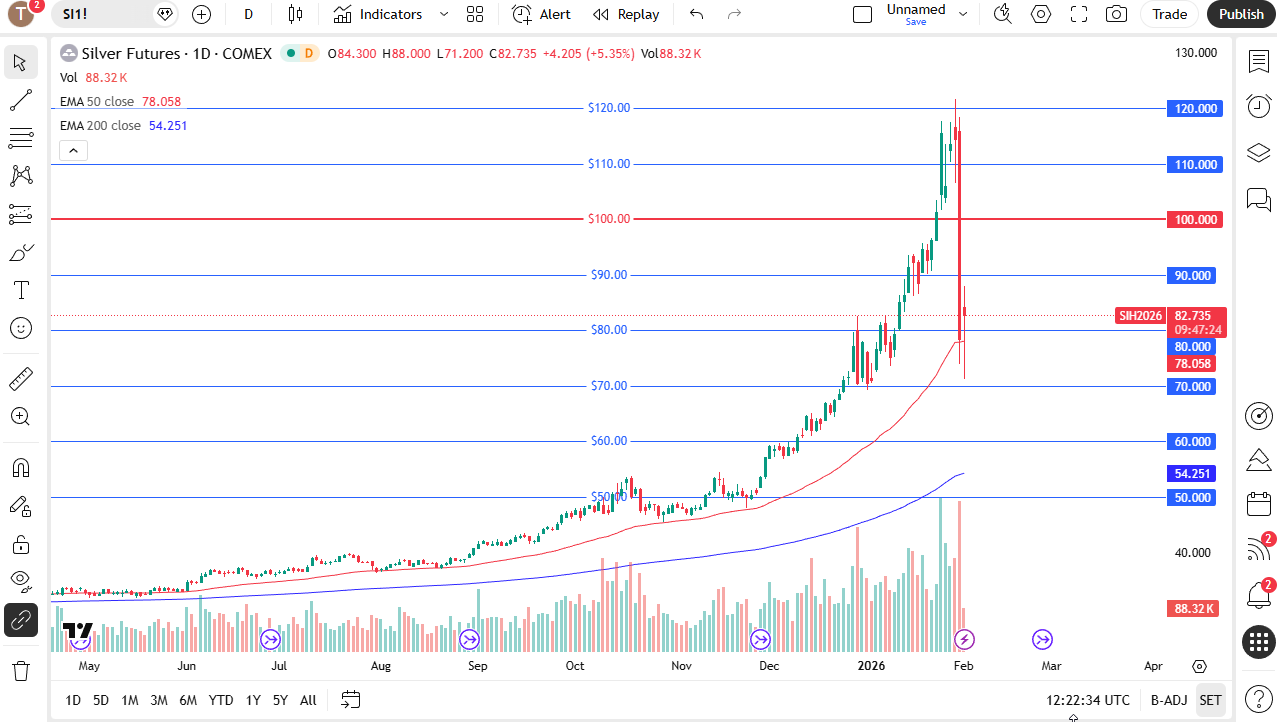The image size is (1277, 722).
Task: Open forecasting and measurement tools
Action: (x=20, y=214)
